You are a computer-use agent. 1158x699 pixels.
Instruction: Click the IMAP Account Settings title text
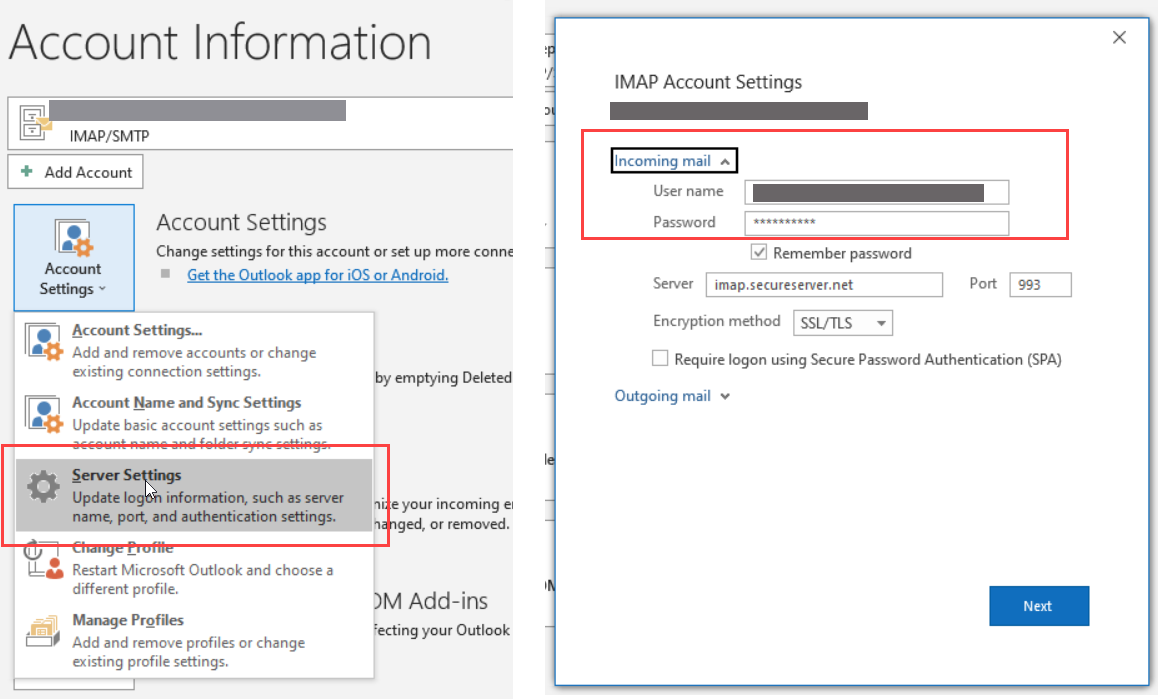click(x=708, y=82)
